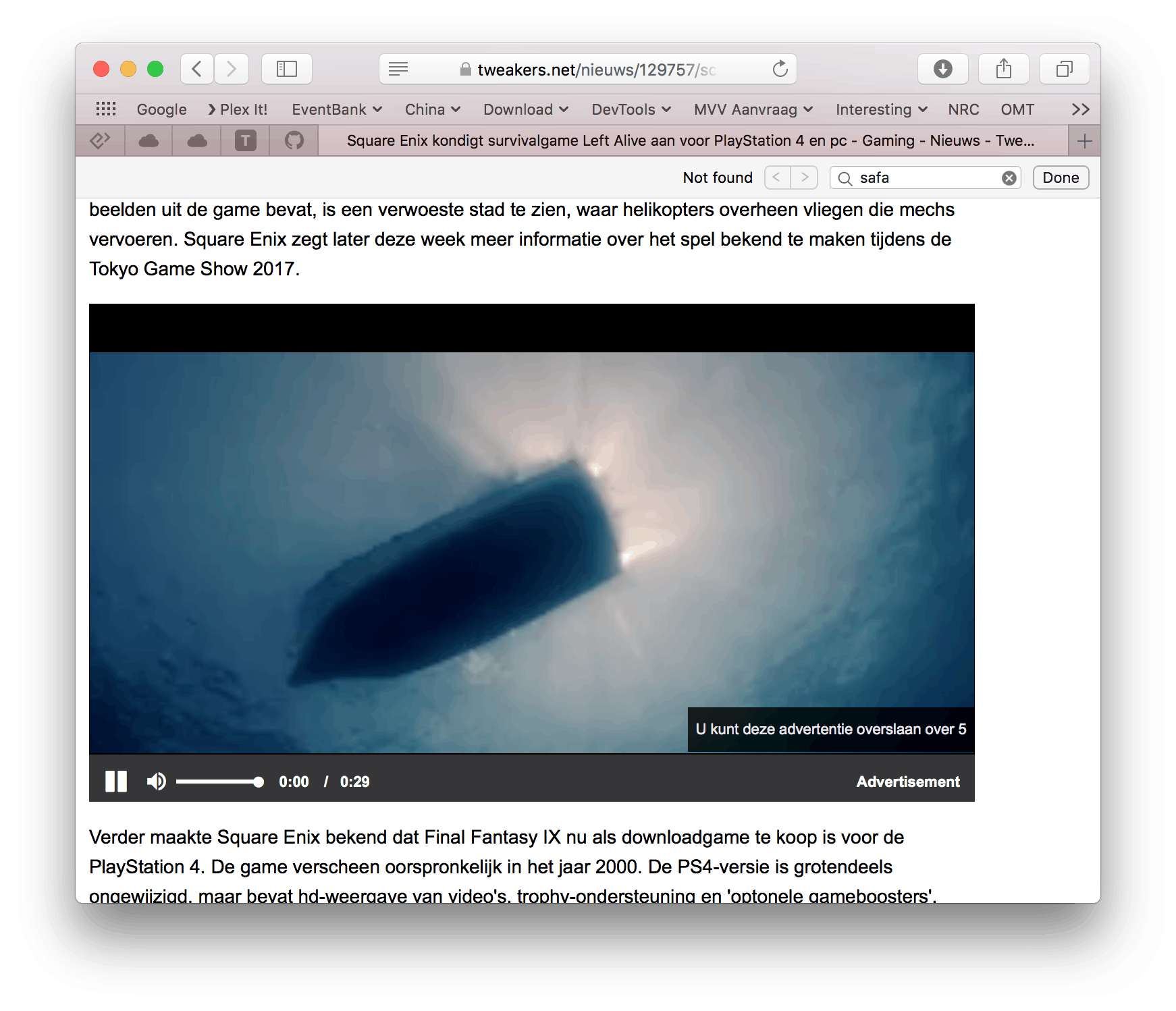1176x1011 pixels.
Task: Minimize the Safari window
Action: pyautogui.click(x=128, y=69)
